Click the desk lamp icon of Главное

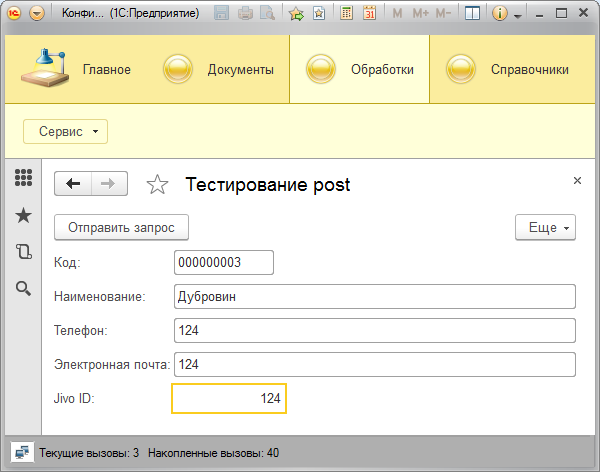tap(45, 68)
